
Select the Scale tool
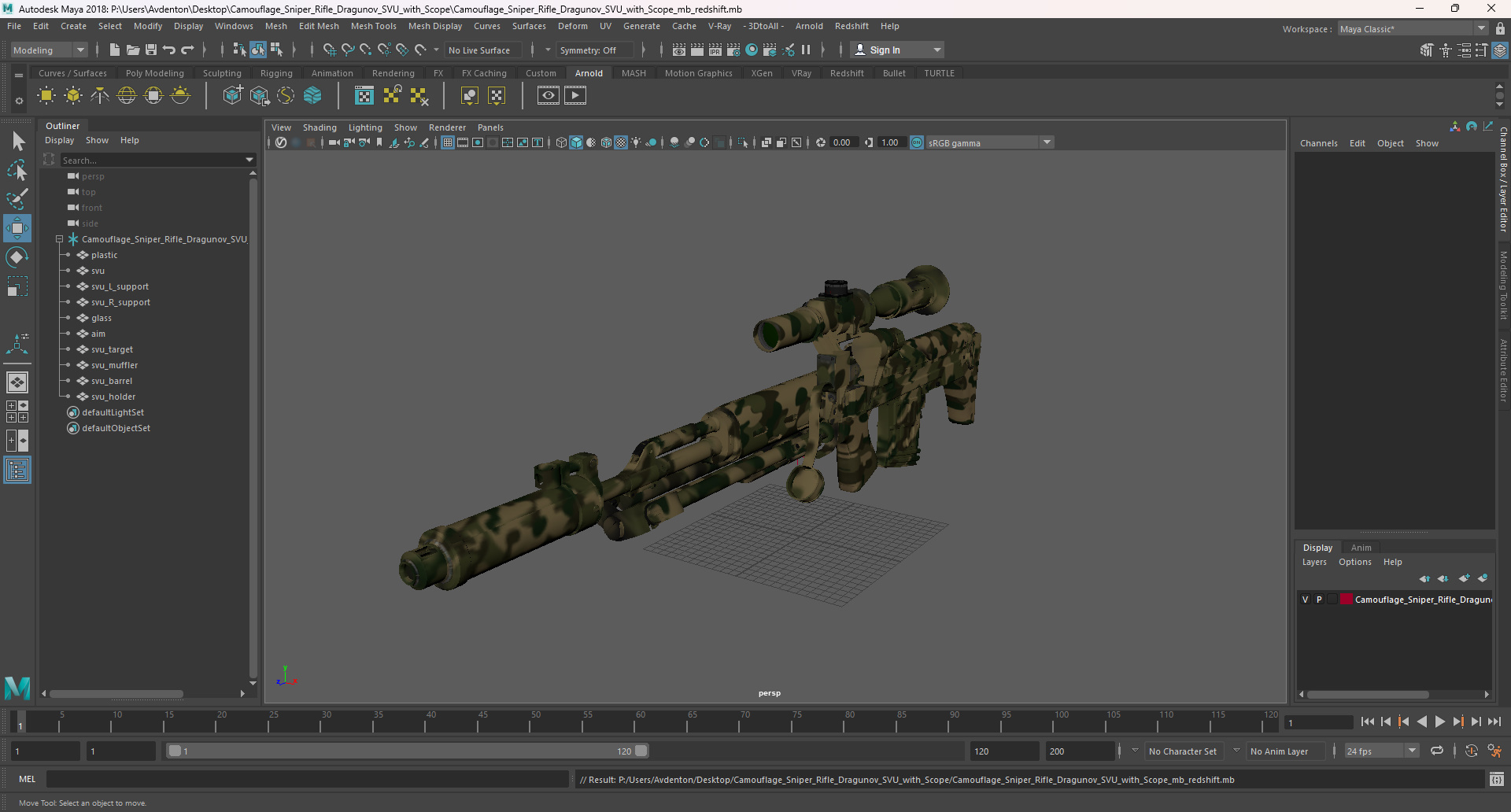[17, 286]
